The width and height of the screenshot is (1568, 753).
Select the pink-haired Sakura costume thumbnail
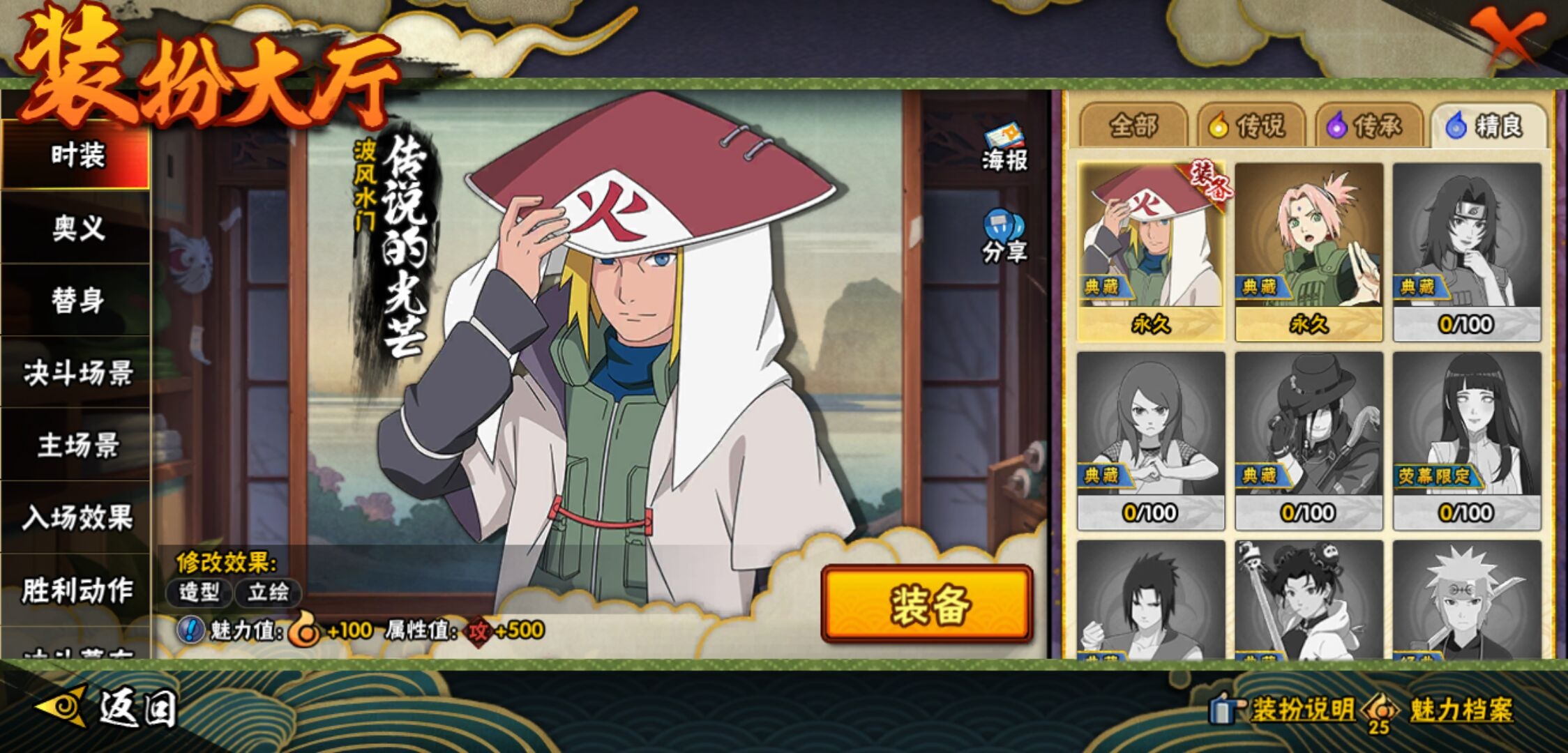pos(1309,252)
